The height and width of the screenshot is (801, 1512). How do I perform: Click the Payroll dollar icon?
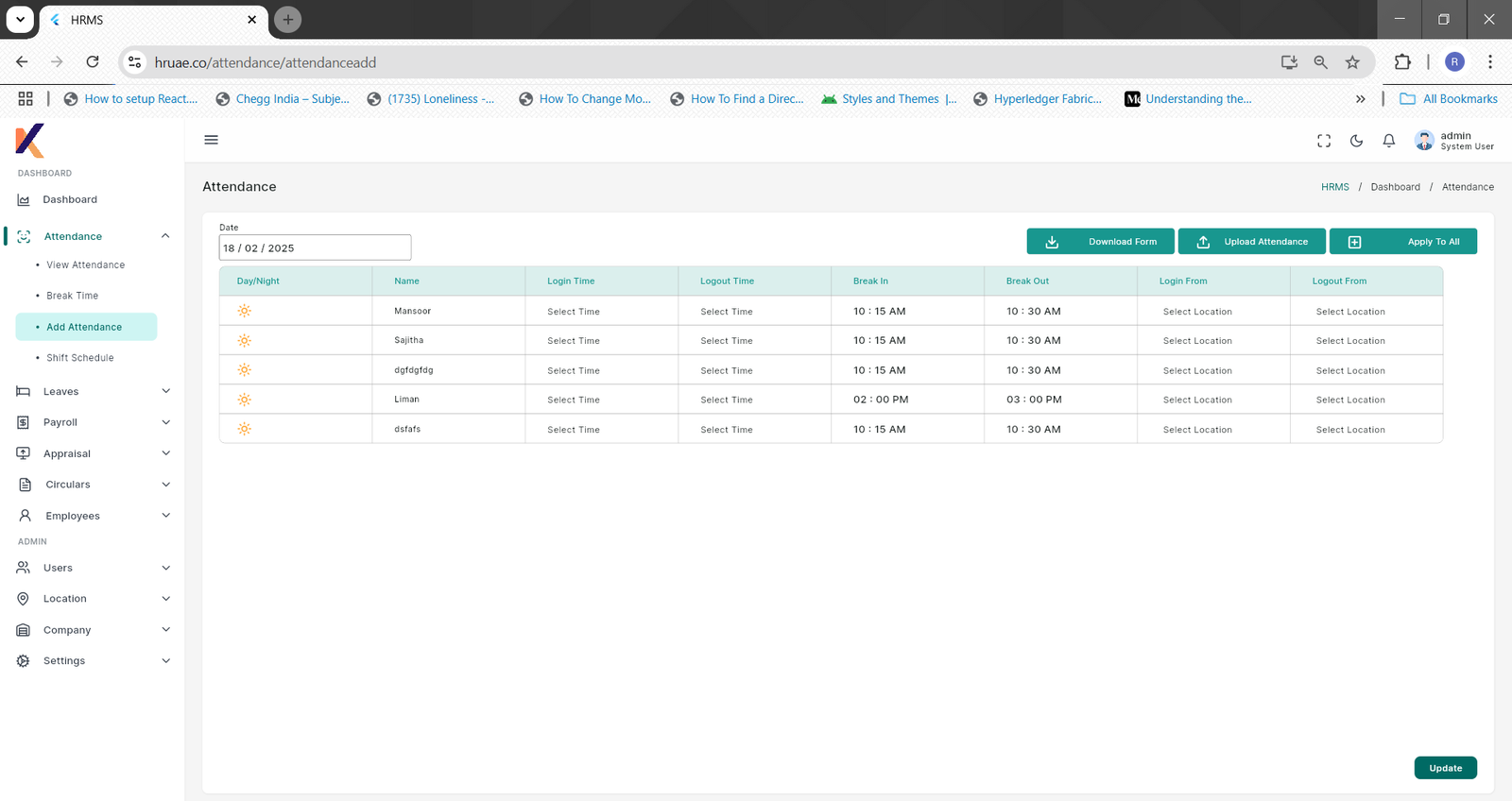point(24,422)
